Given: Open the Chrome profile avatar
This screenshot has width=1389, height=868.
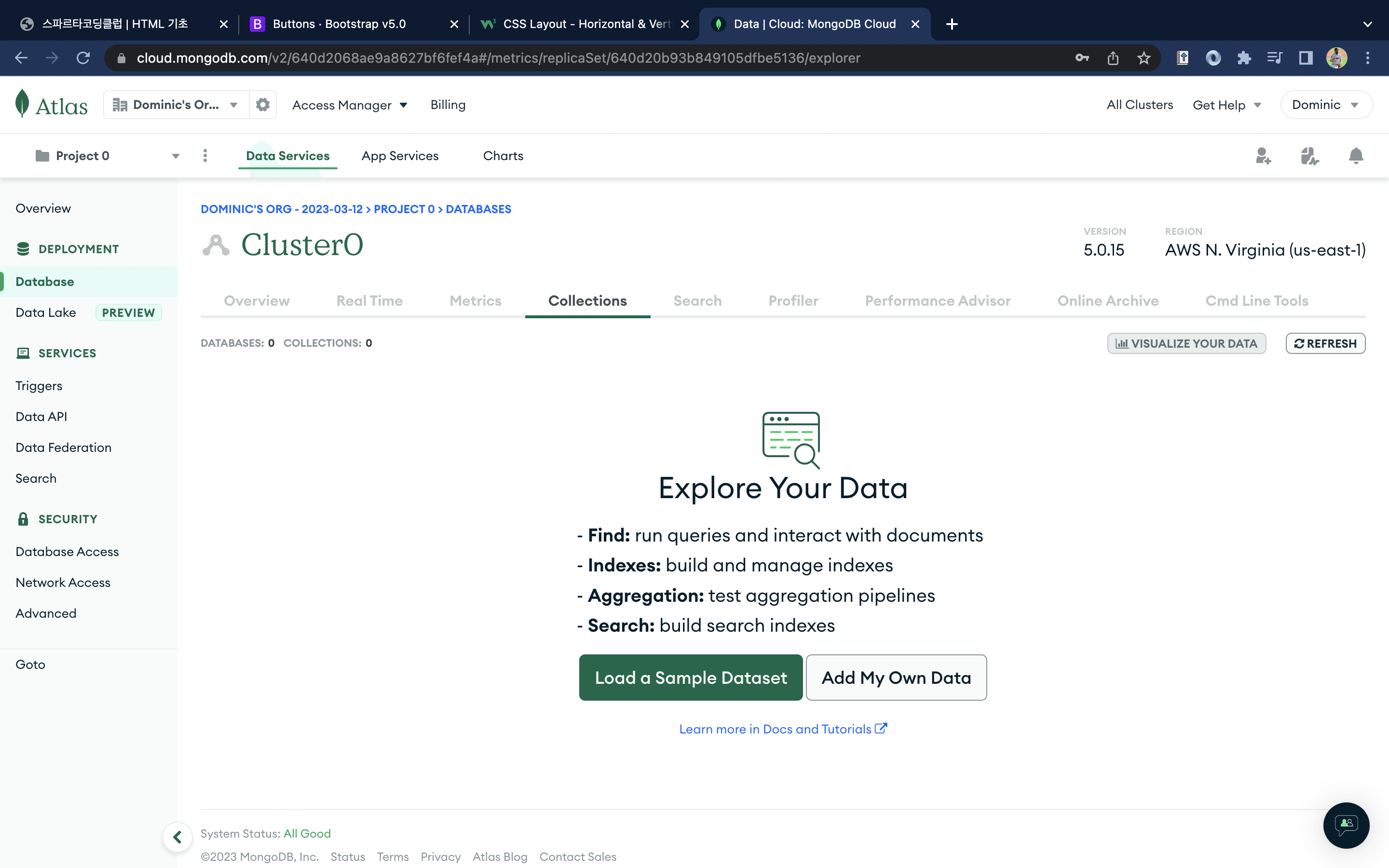Looking at the screenshot, I should [x=1337, y=58].
